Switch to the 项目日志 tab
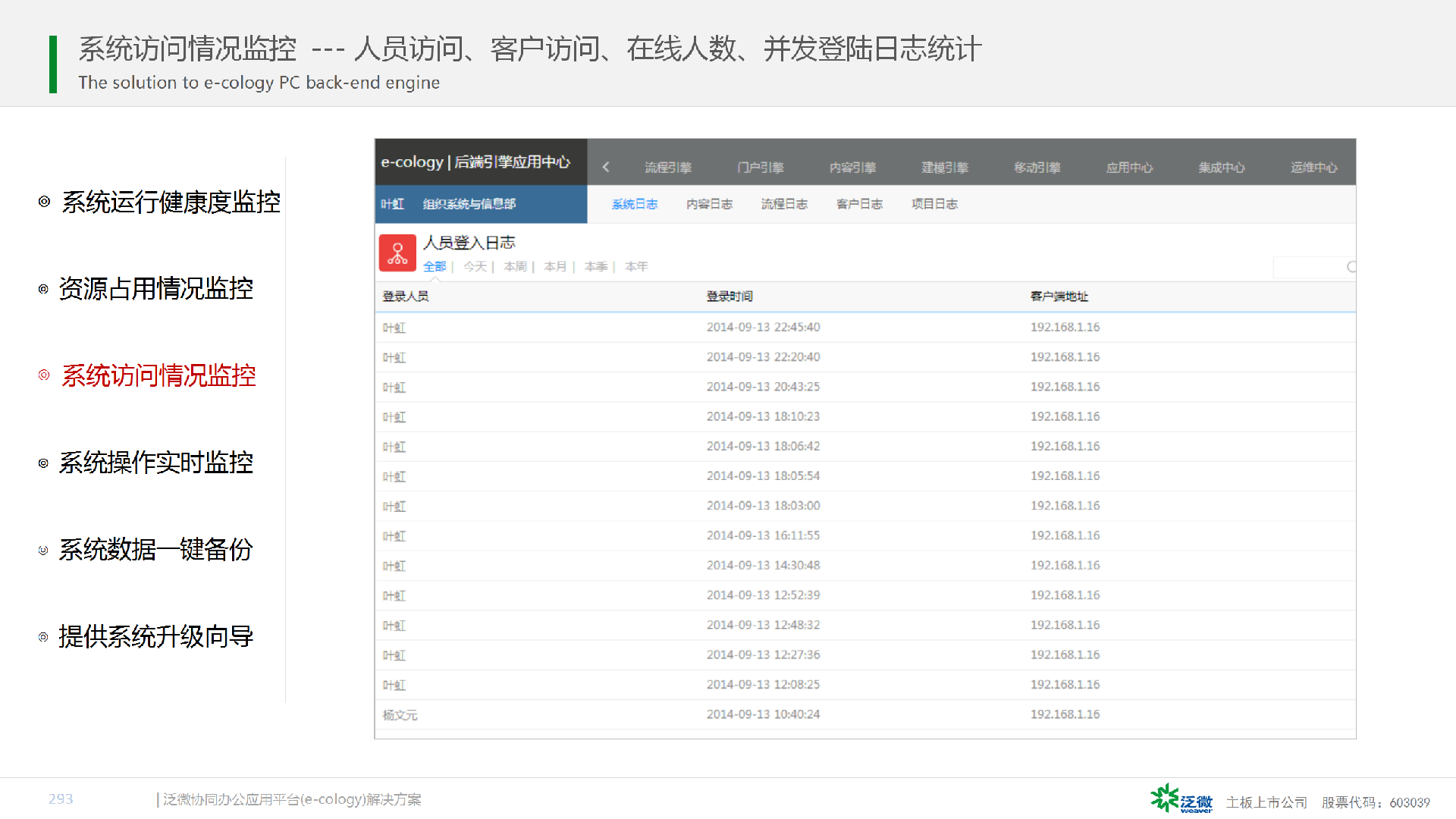 pos(934,204)
